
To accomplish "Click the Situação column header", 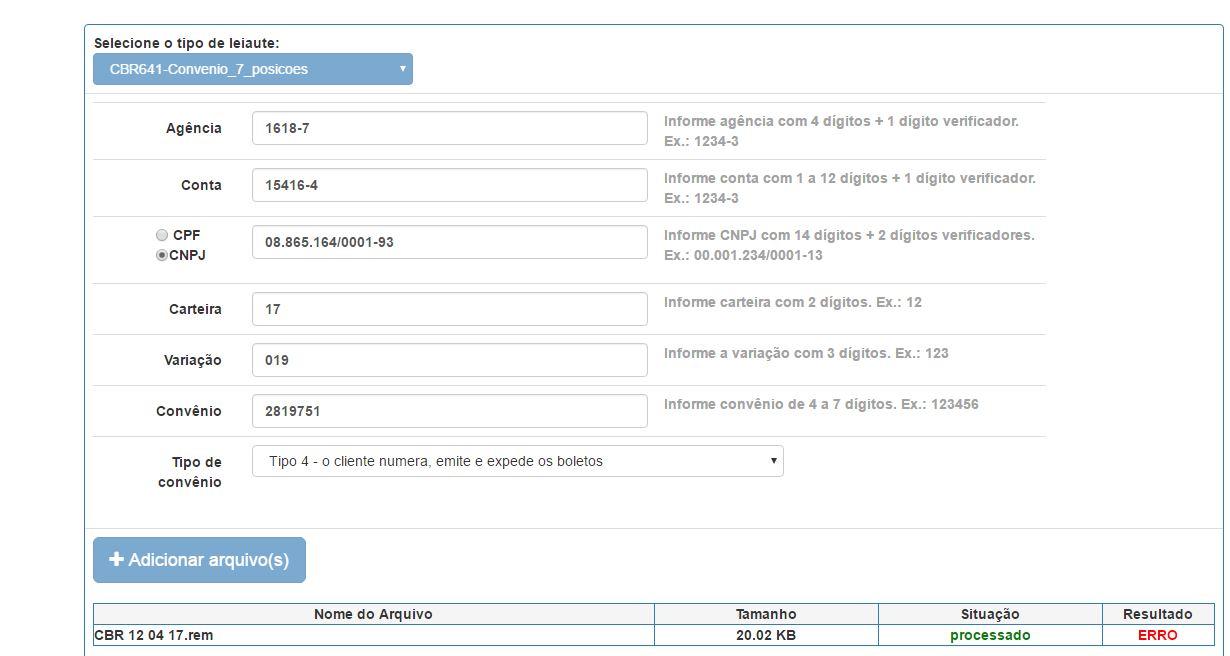I will pyautogui.click(x=990, y=614).
